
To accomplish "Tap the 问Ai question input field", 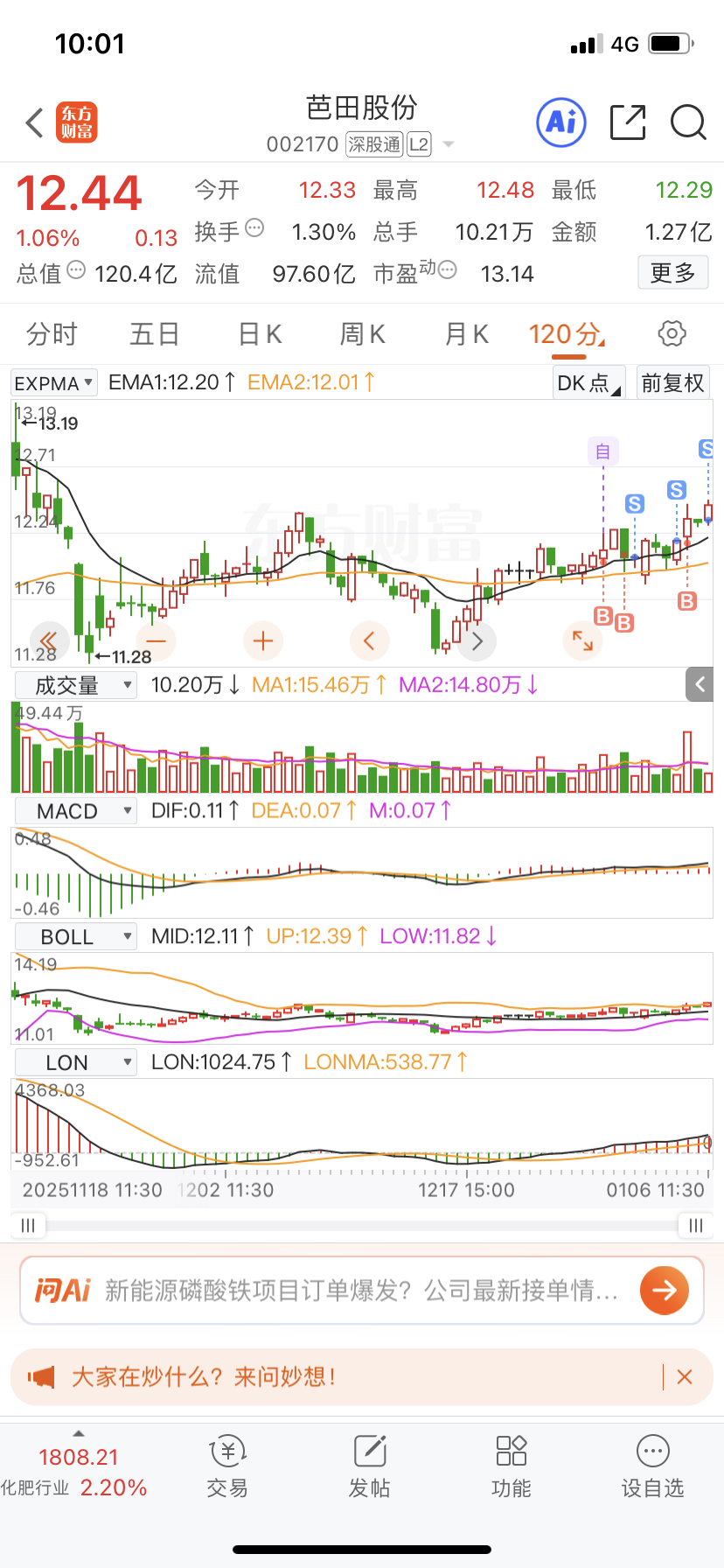I will point(361,1290).
